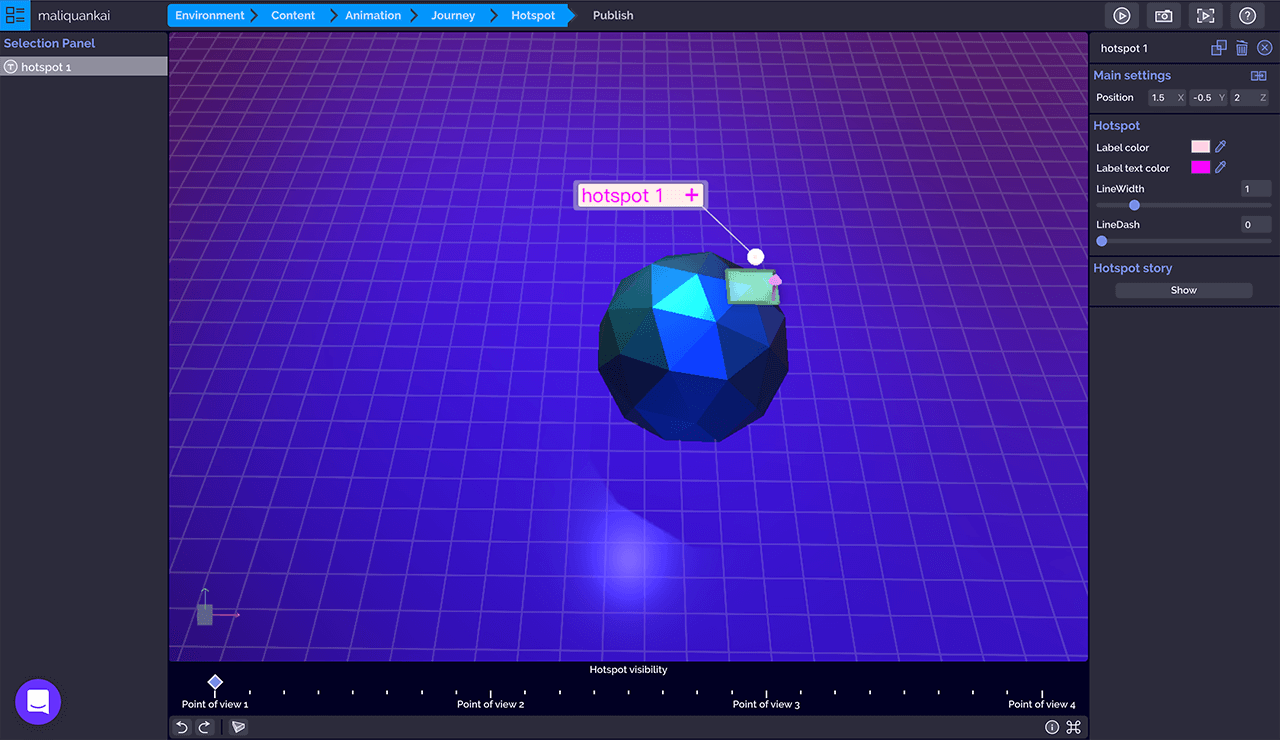The image size is (1280, 740).
Task: Click the redo arrow icon
Action: tap(204, 727)
